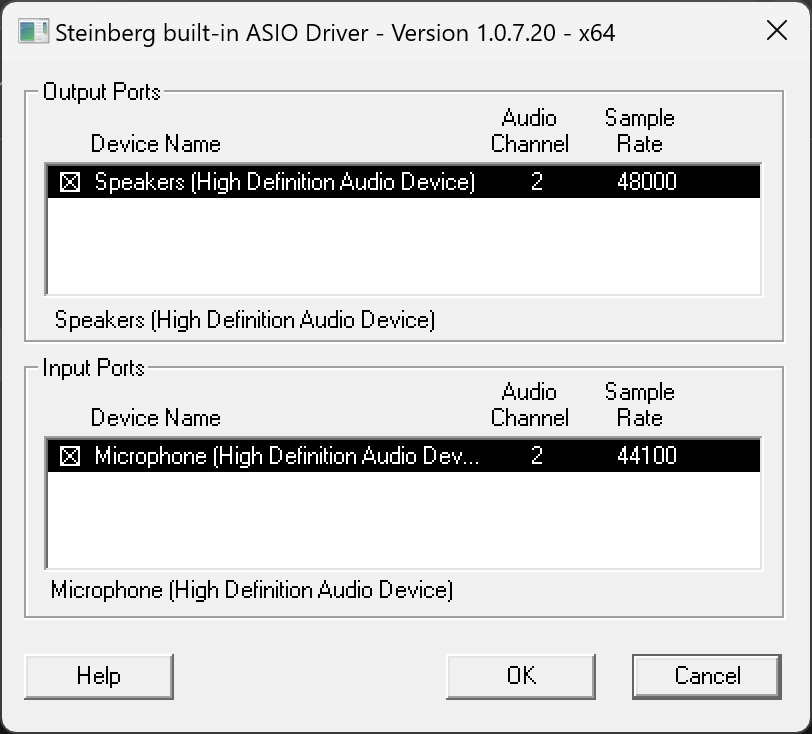
Task: Select the Microphone device name in Input Ports
Action: click(x=287, y=456)
